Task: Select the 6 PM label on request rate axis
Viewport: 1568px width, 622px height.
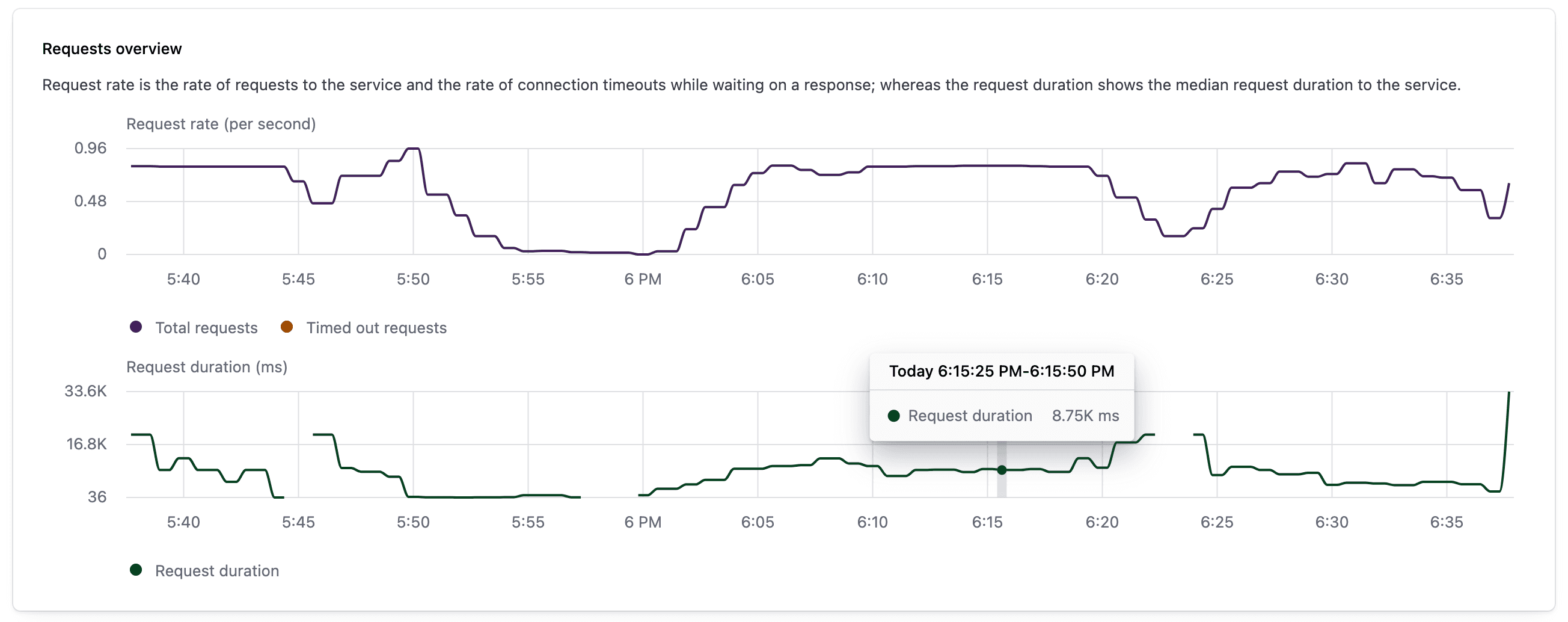Action: (x=643, y=279)
